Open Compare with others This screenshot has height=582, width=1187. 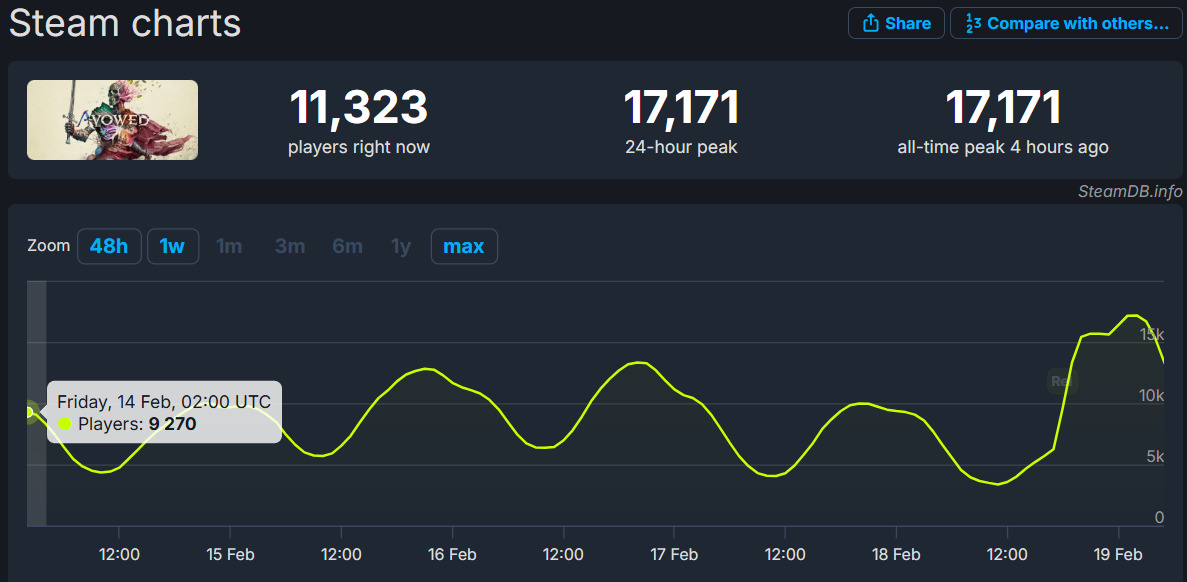click(1067, 23)
